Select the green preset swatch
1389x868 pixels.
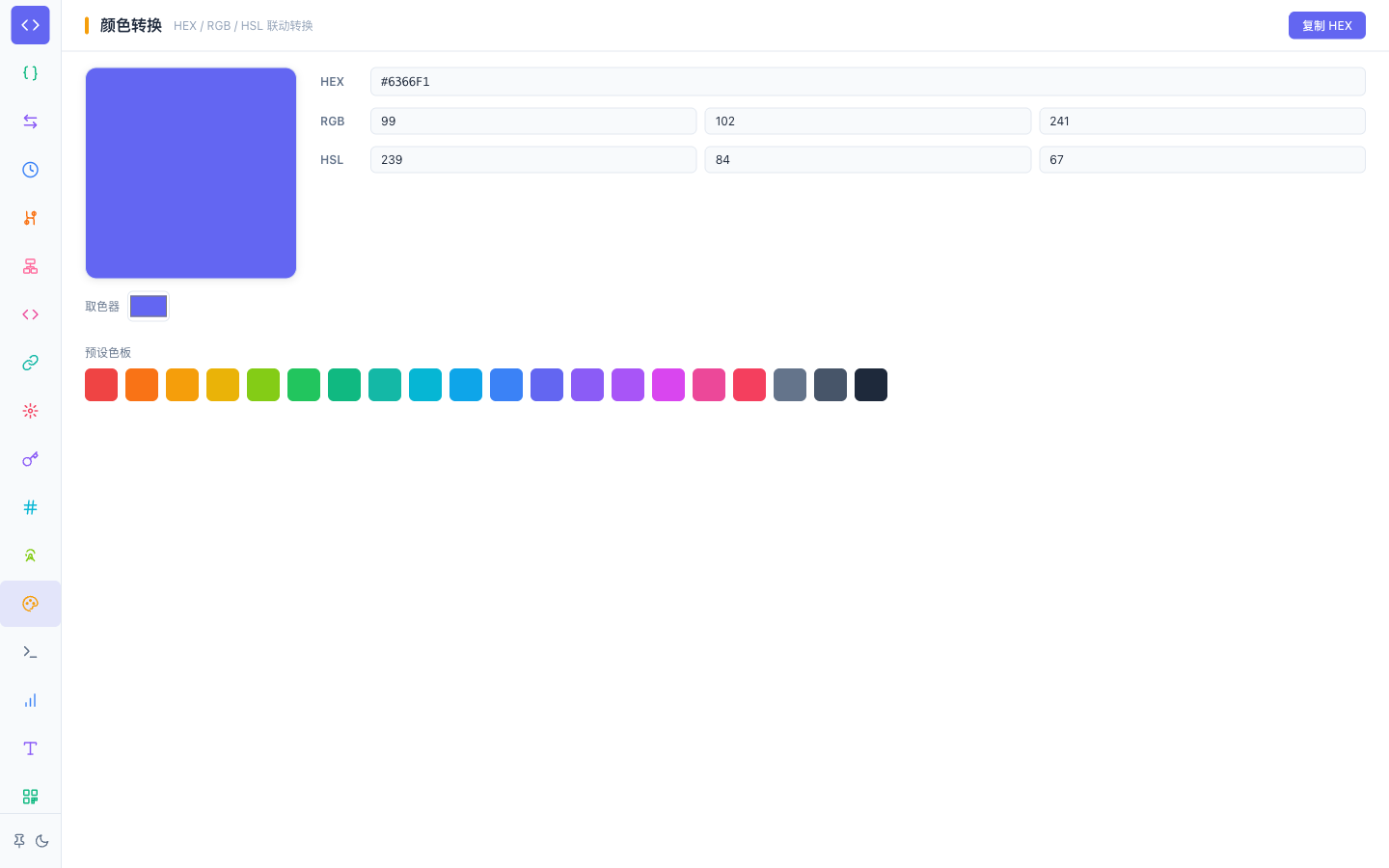pos(304,385)
